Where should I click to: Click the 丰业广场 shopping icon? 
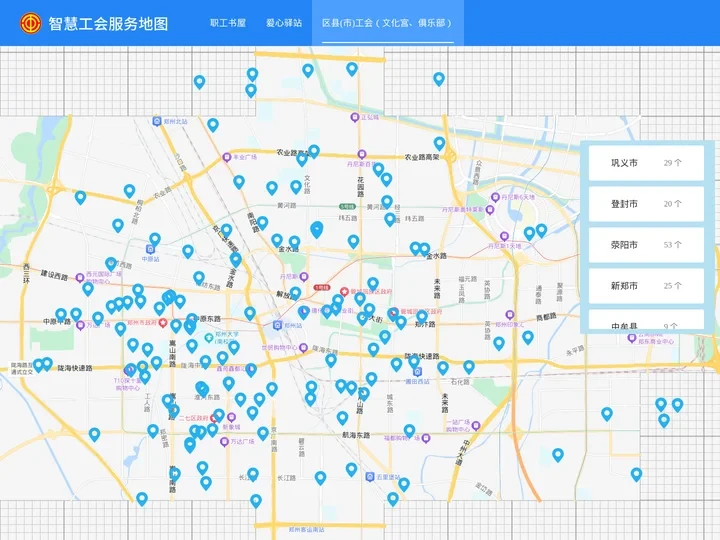click(x=226, y=158)
